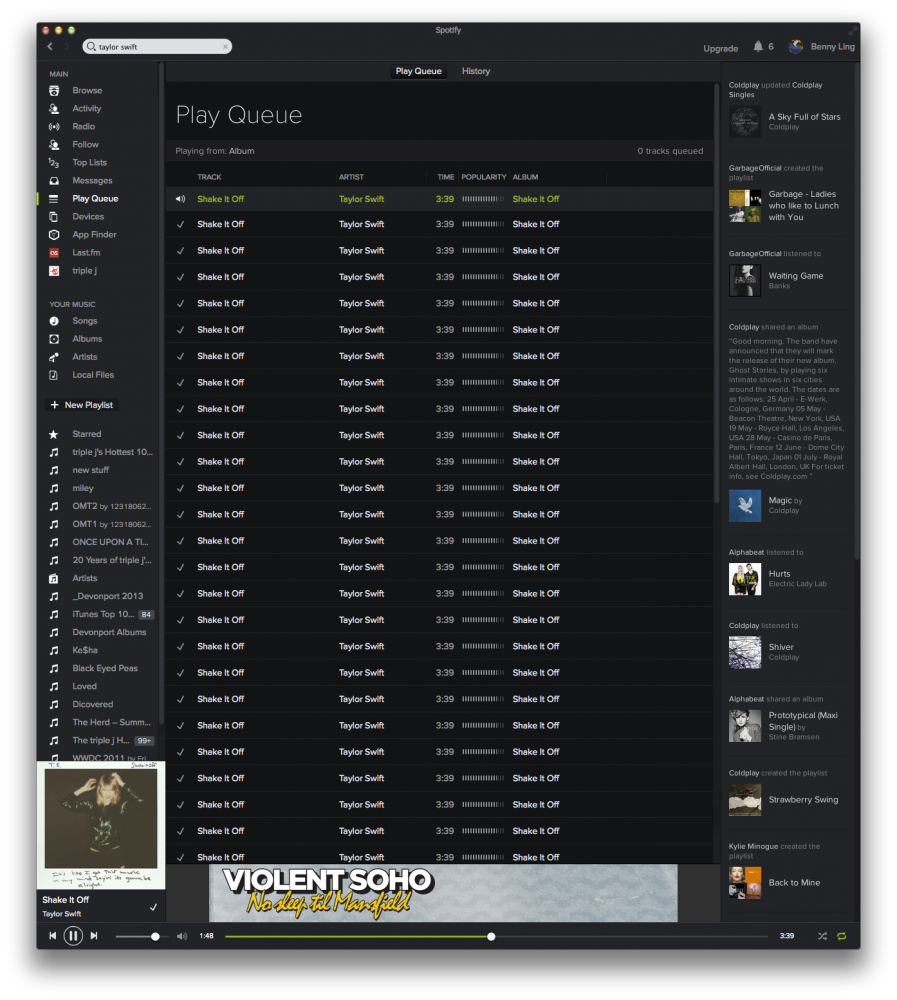Clear the taylor swift search text

point(225,47)
